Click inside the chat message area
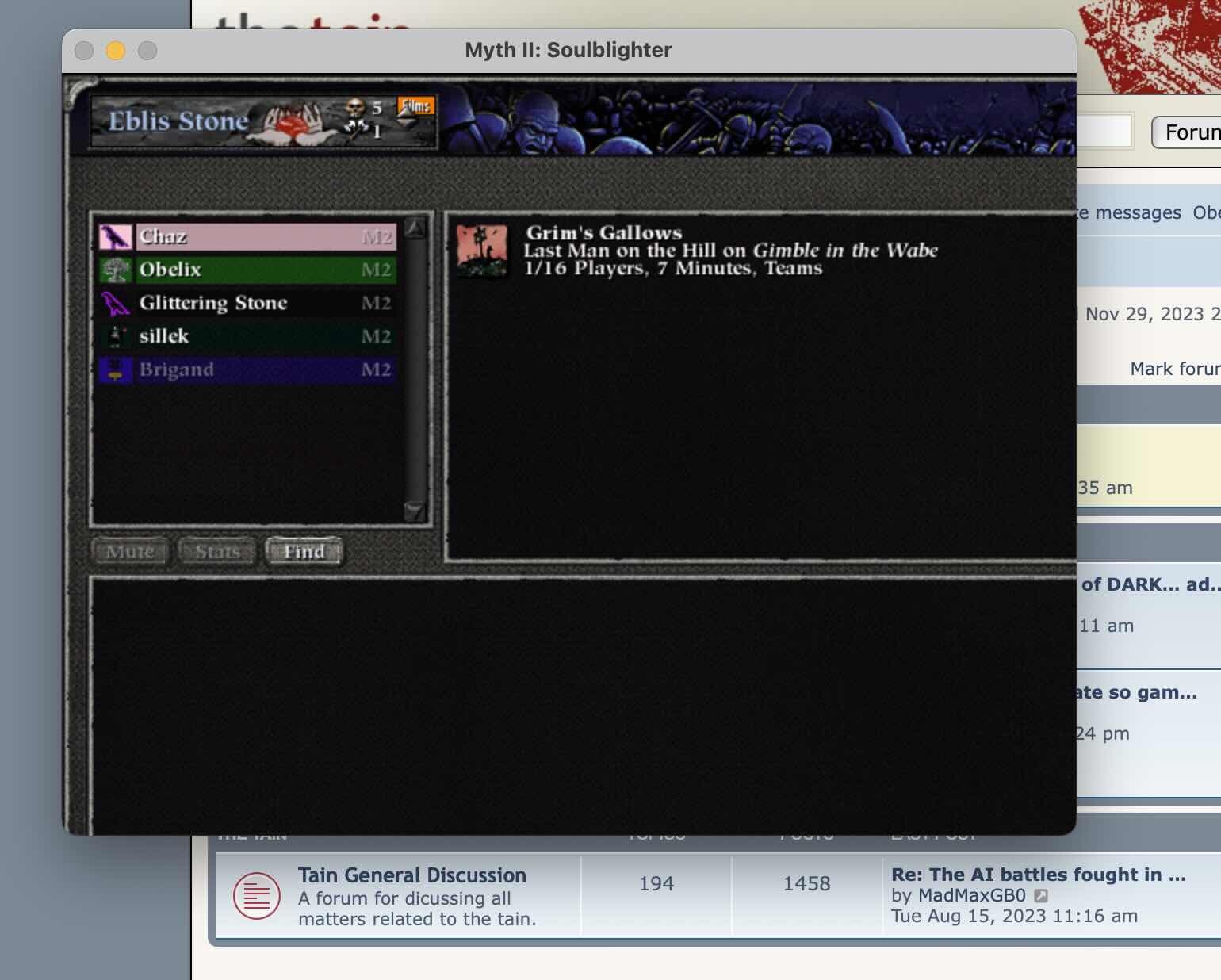The image size is (1221, 980). click(x=583, y=706)
